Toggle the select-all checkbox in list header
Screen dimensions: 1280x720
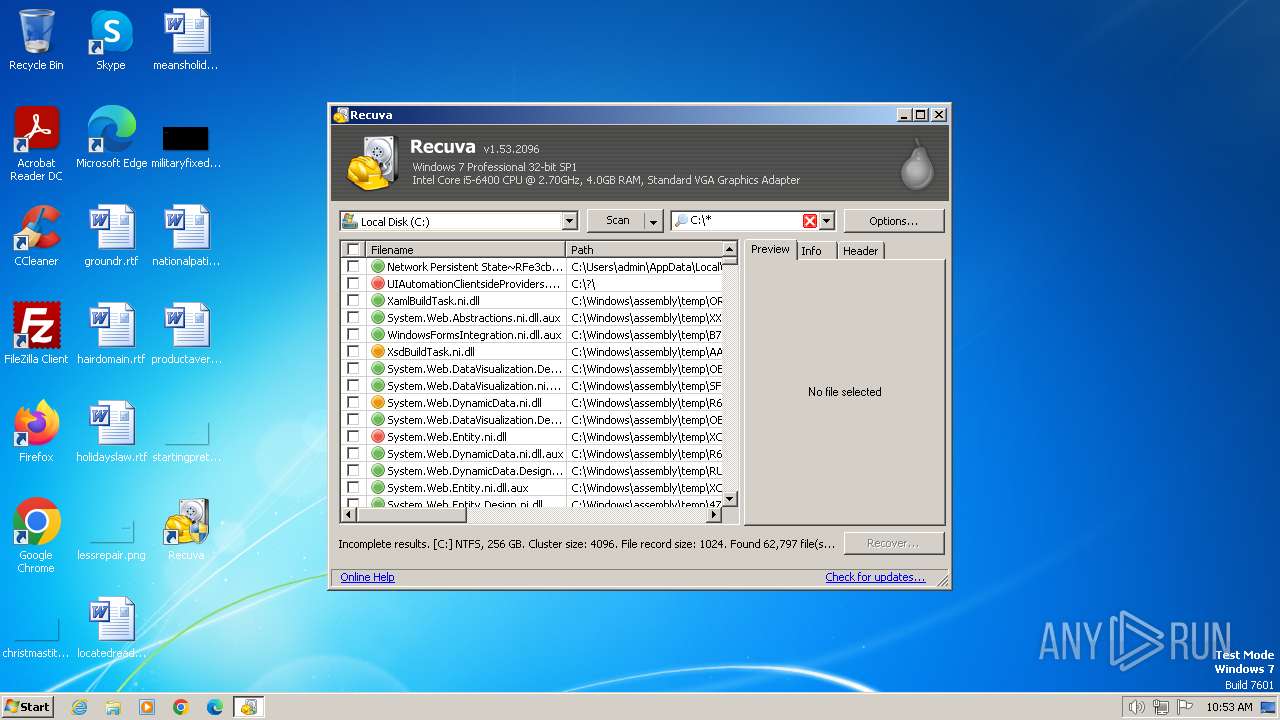pyautogui.click(x=353, y=250)
